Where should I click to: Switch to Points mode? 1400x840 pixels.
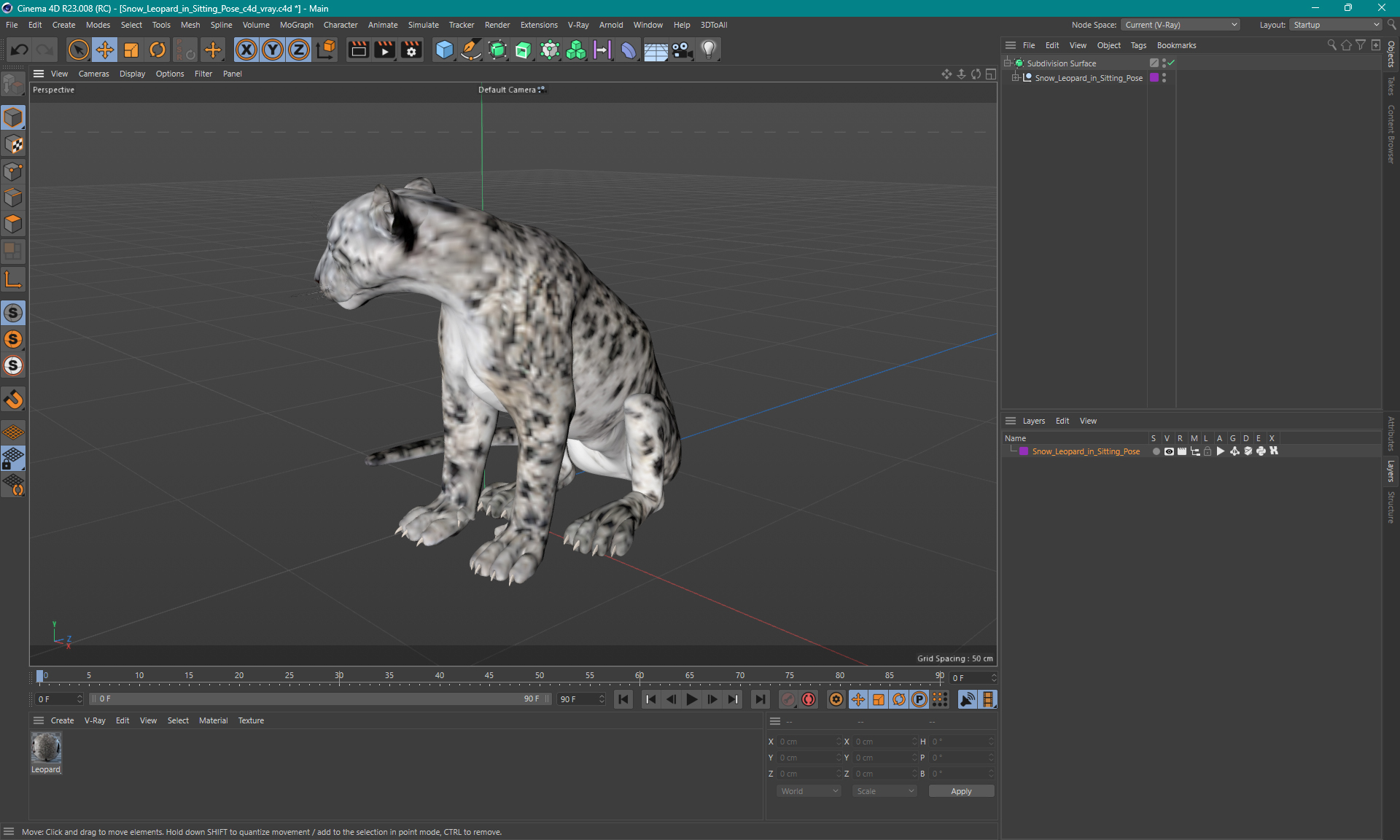[13, 171]
